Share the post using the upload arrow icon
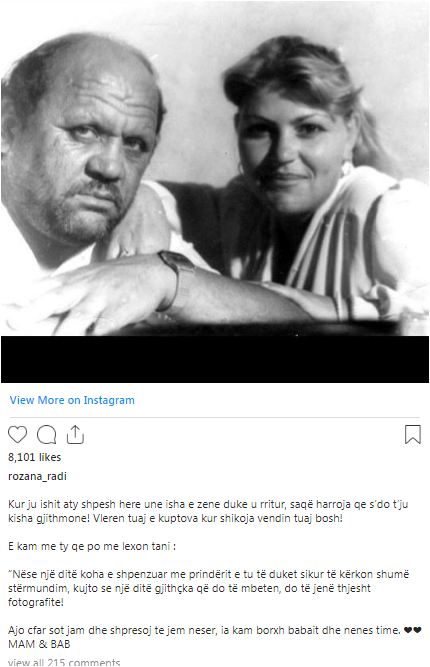430x667 pixels. pos(75,434)
